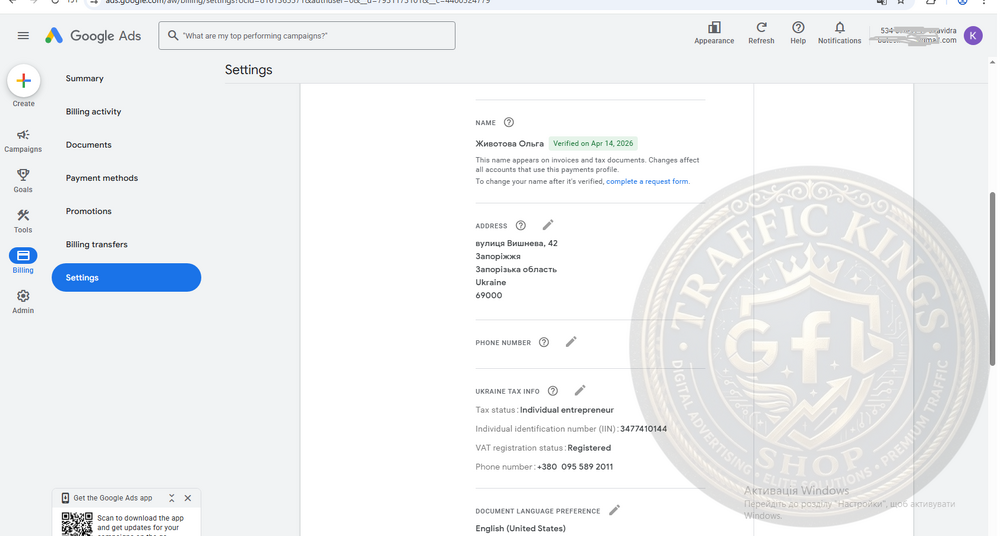Click IIN value 3477410144
The image size is (1000, 536).
[643, 429]
